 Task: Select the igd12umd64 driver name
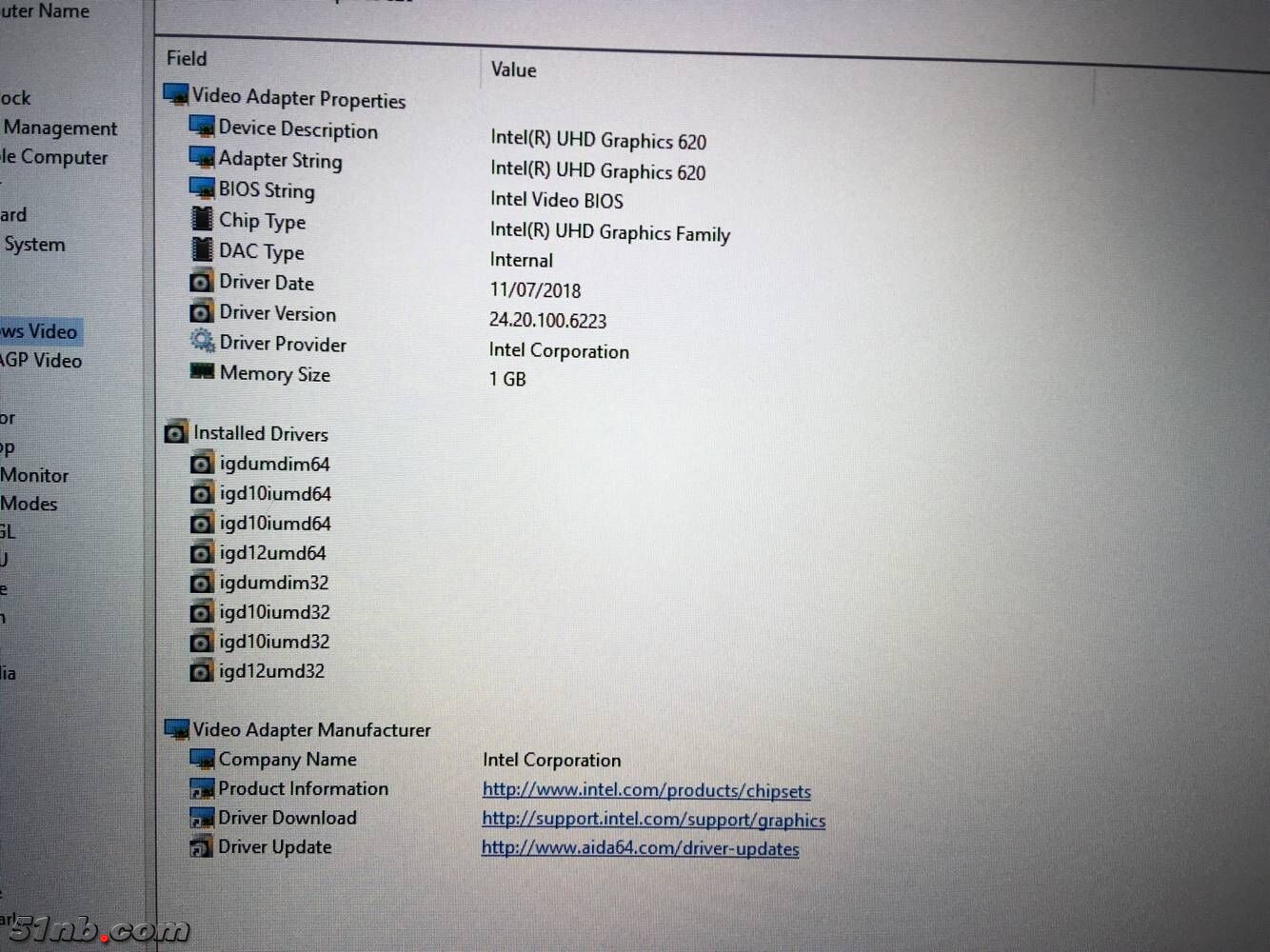(272, 553)
